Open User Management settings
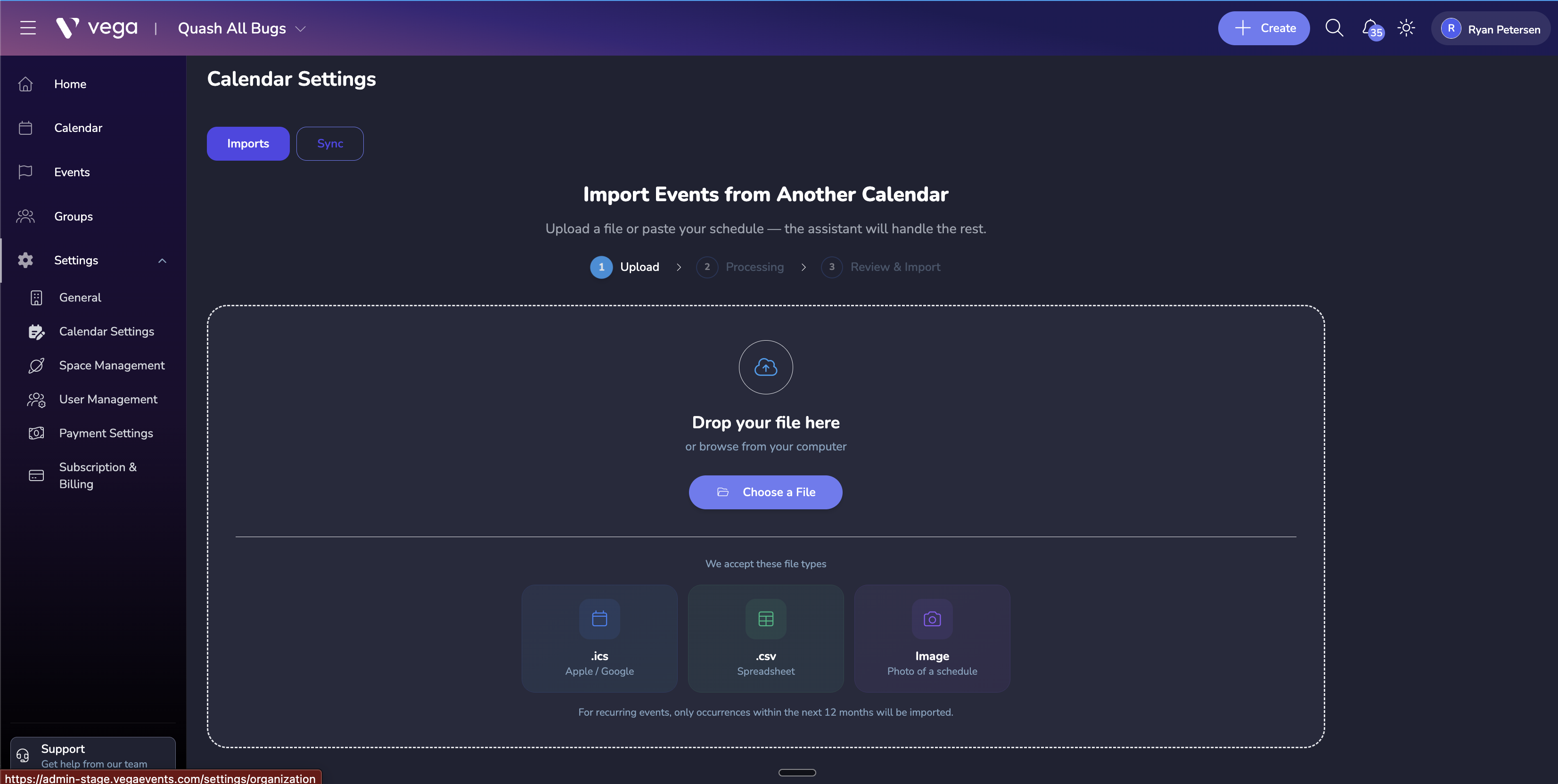This screenshot has height=784, width=1558. 107,399
